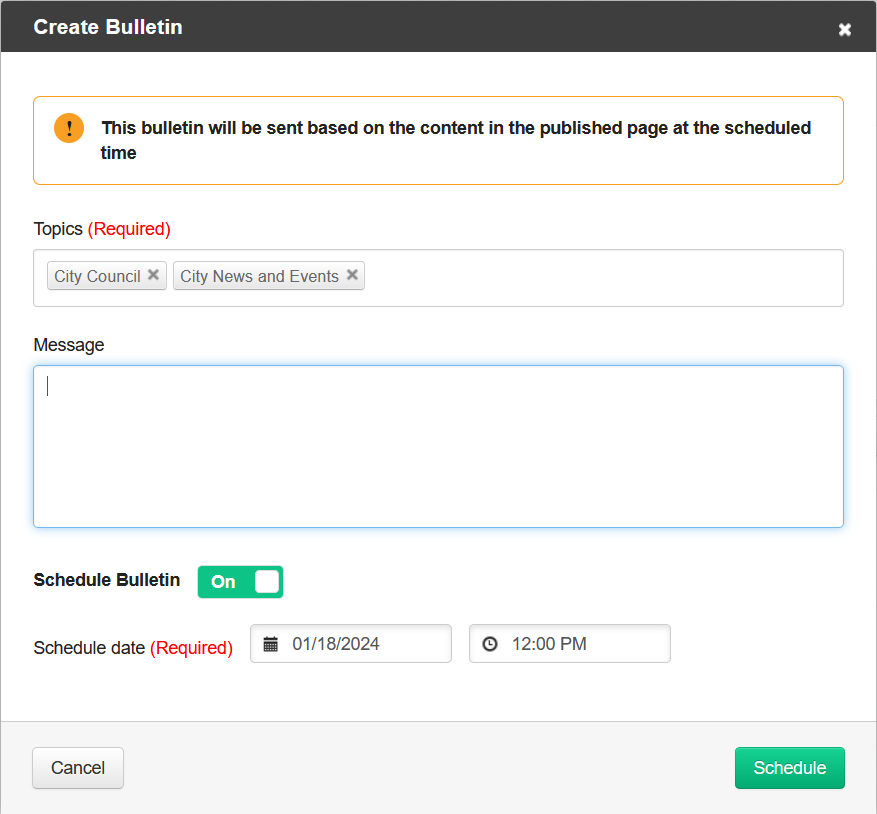Open the Topics selection field
This screenshot has width=877, height=814.
click(600, 277)
